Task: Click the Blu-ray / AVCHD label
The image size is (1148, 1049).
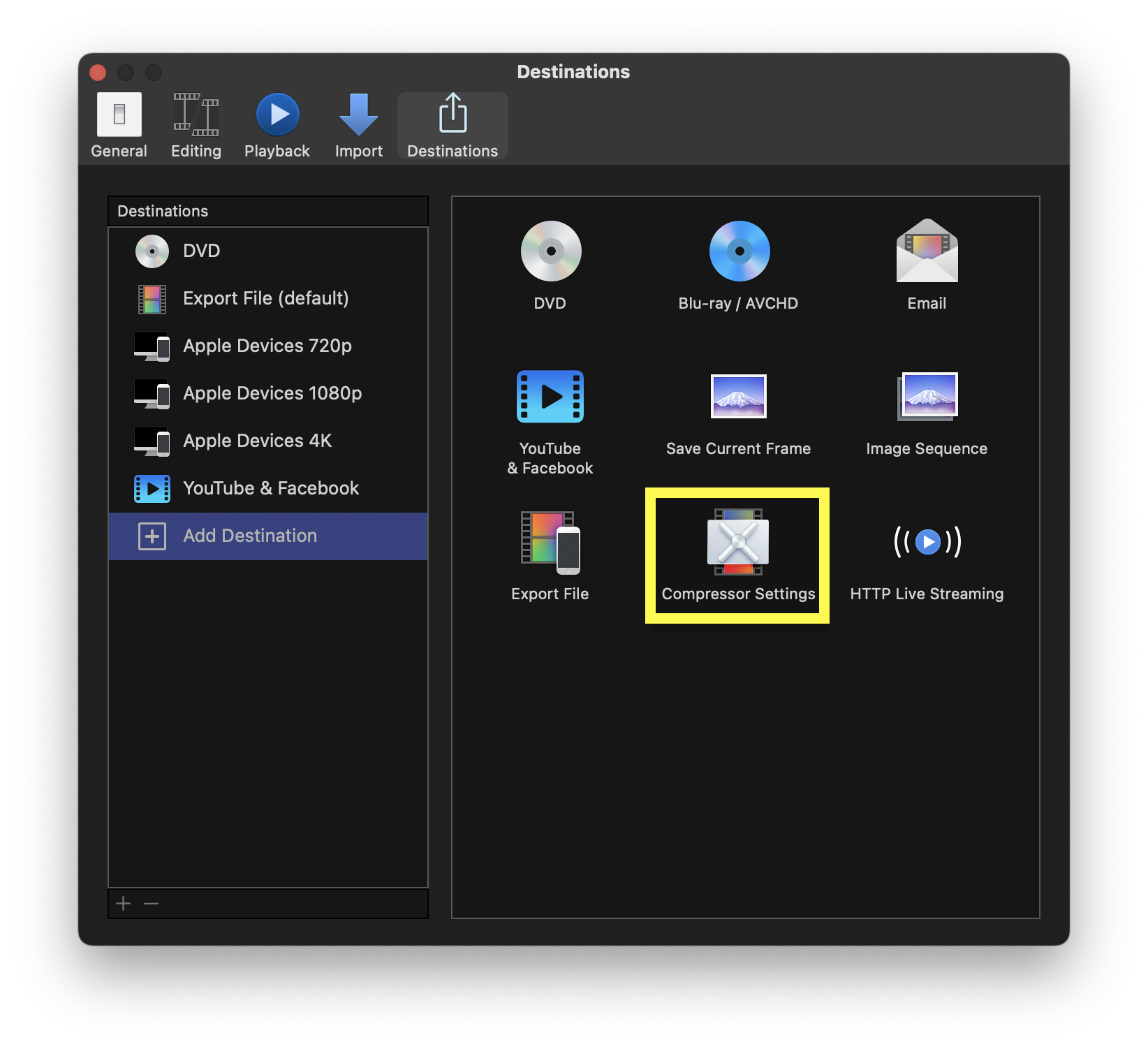Action: [x=738, y=303]
